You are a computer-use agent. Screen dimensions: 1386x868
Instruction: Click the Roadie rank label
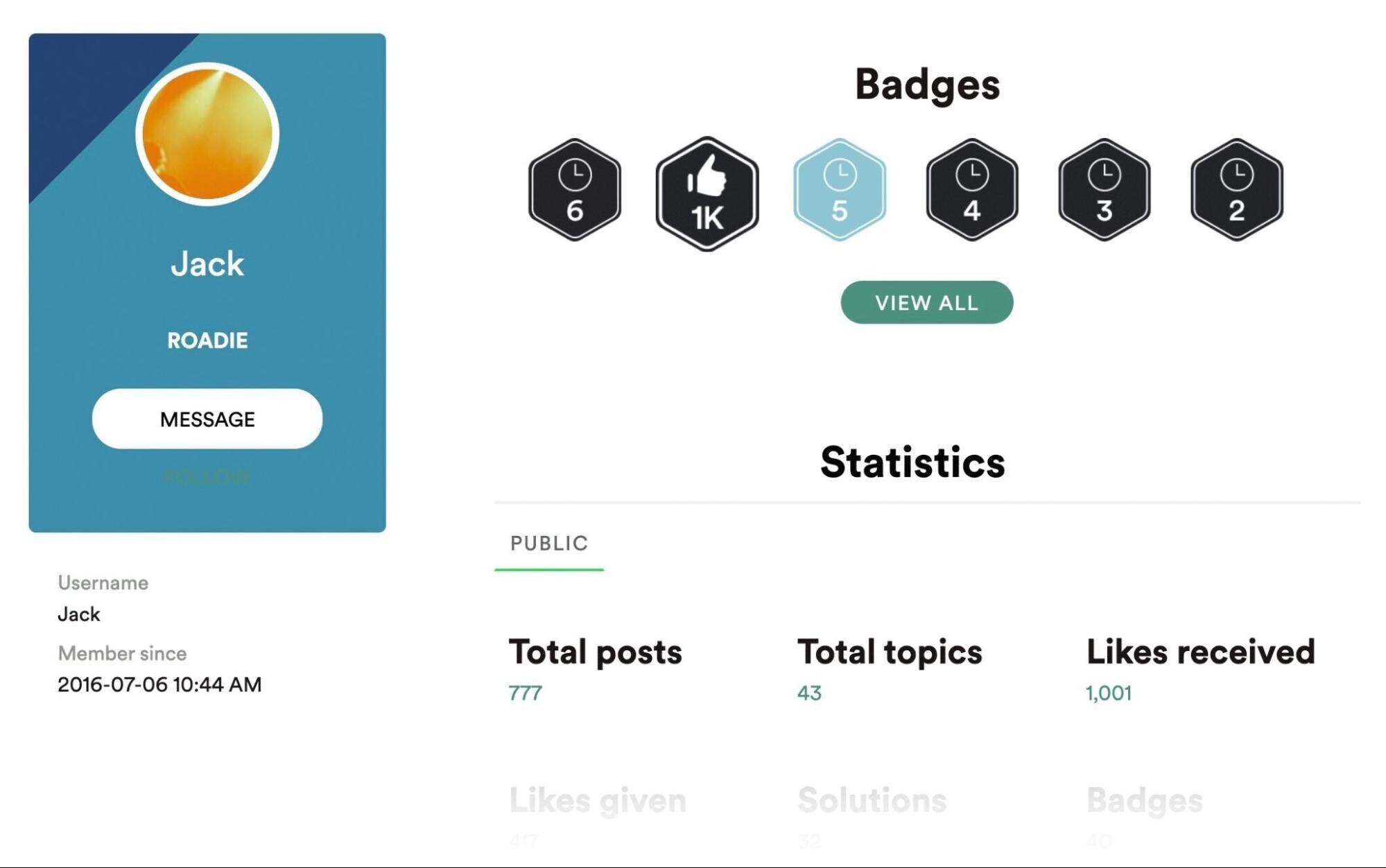[x=207, y=340]
